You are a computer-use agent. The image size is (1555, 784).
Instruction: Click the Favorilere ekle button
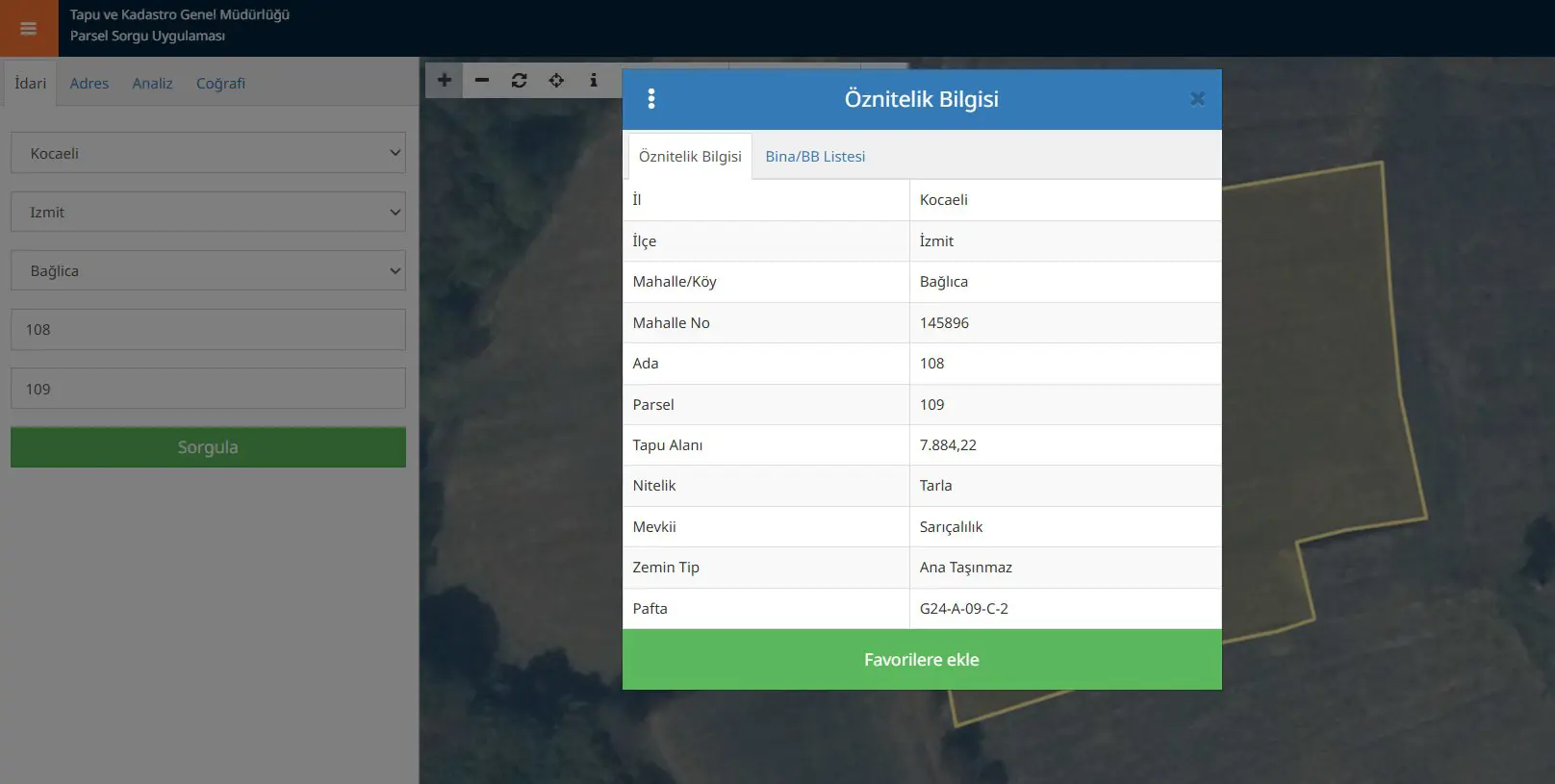pyautogui.click(x=922, y=660)
